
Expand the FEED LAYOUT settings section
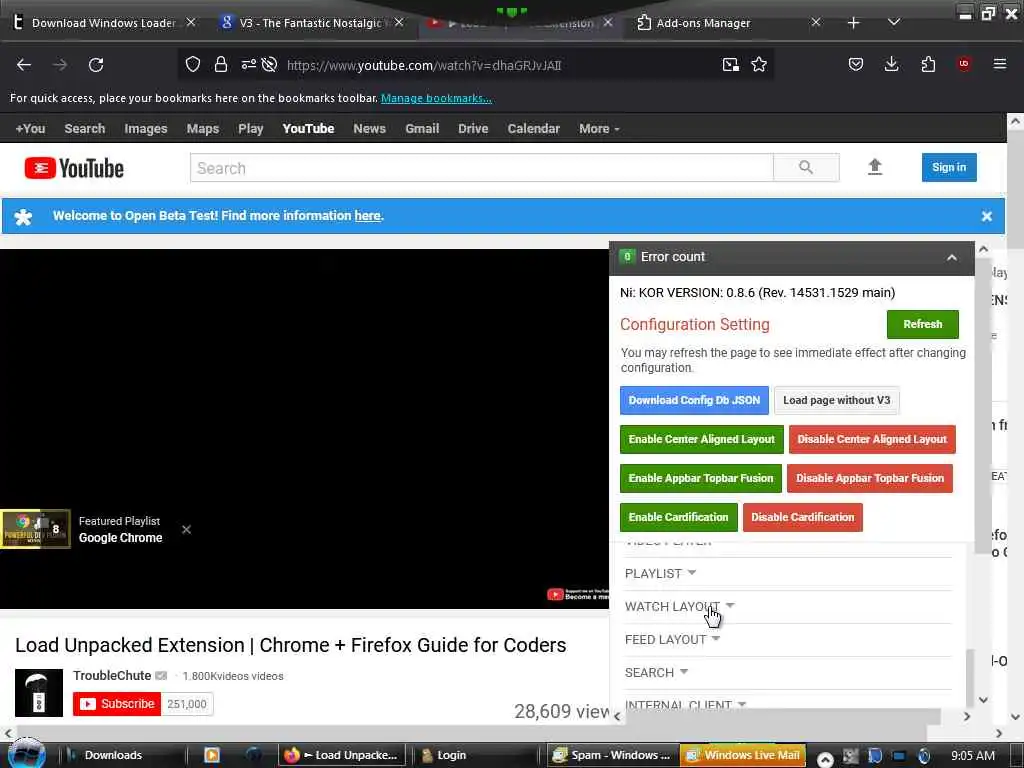[x=672, y=639]
